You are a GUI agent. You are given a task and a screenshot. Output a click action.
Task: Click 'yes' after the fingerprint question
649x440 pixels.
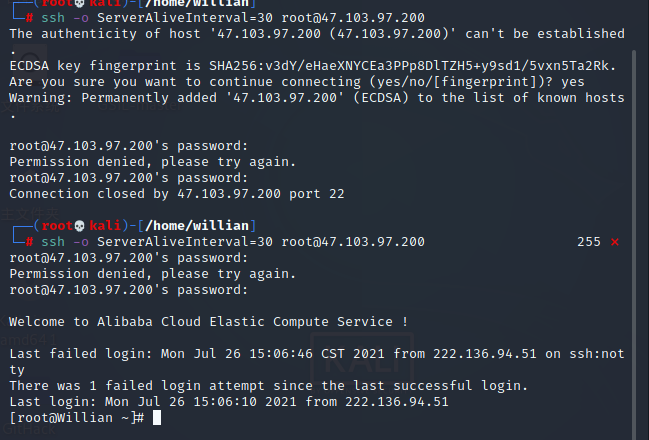(573, 82)
